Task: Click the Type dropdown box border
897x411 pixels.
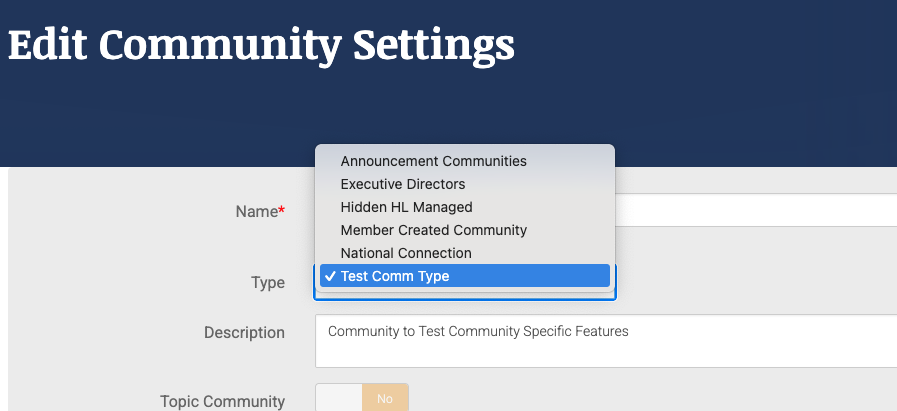Action: click(465, 297)
